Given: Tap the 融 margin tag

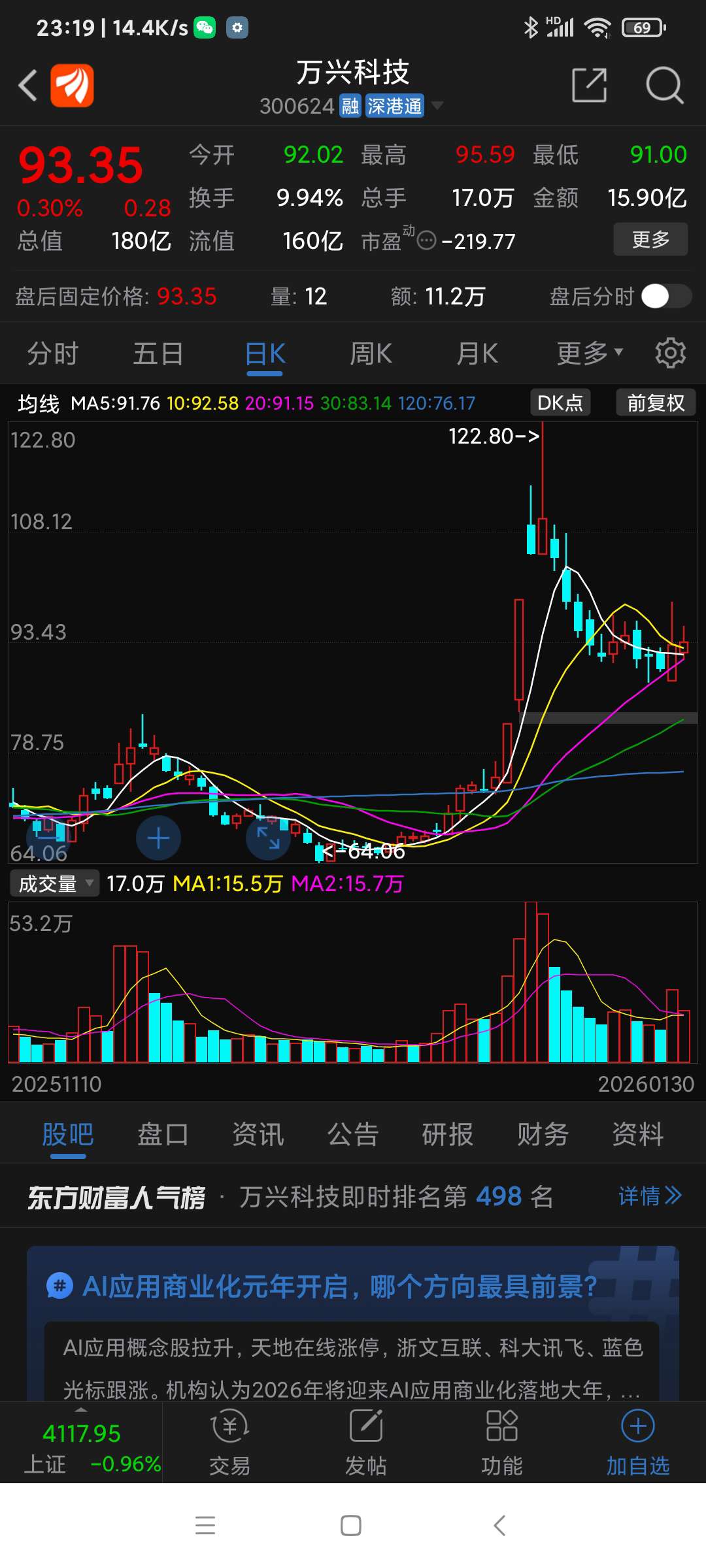Looking at the screenshot, I should (350, 106).
